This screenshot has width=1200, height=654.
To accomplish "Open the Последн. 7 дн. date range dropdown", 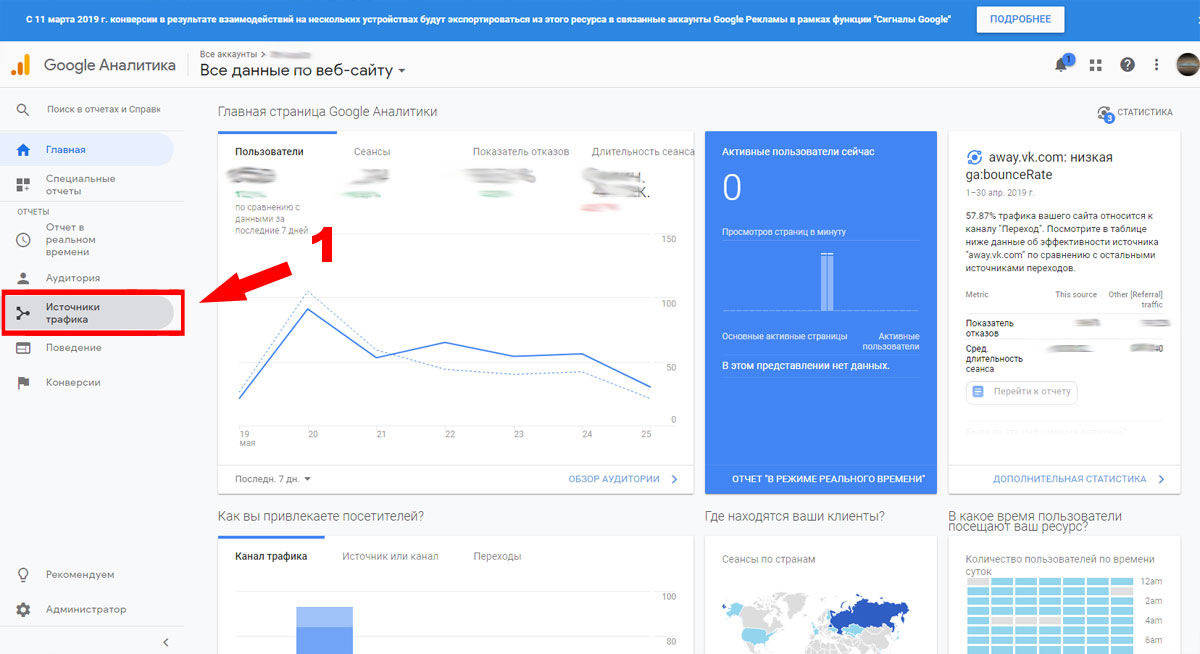I will coord(273,479).
